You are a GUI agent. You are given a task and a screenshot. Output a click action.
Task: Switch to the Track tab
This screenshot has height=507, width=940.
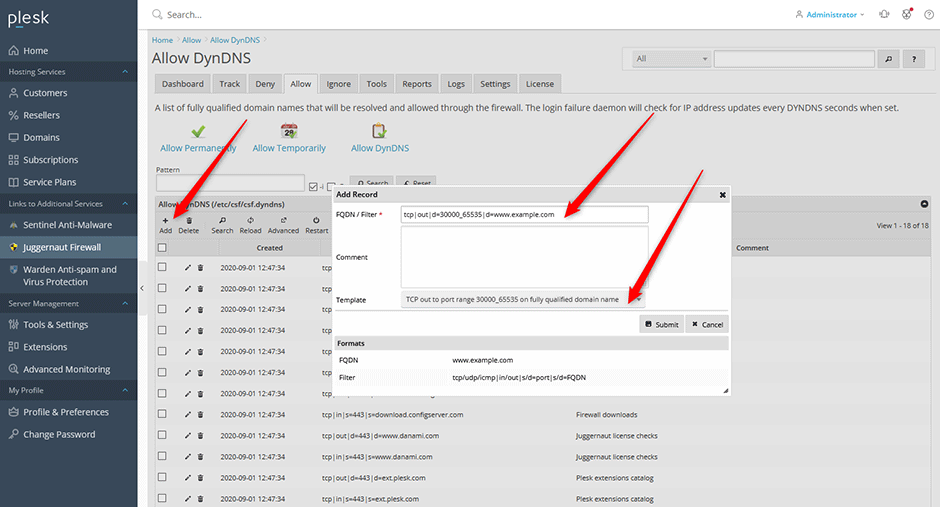point(230,84)
